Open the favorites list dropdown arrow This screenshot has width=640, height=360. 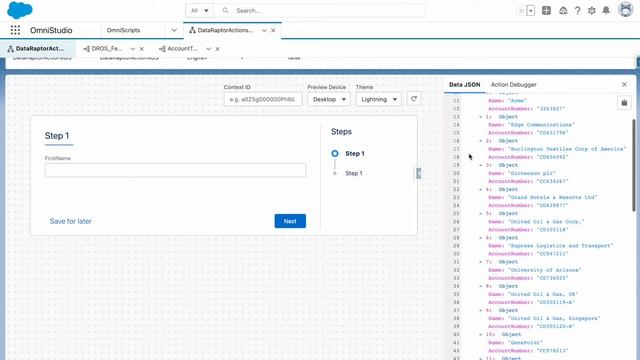point(531,11)
